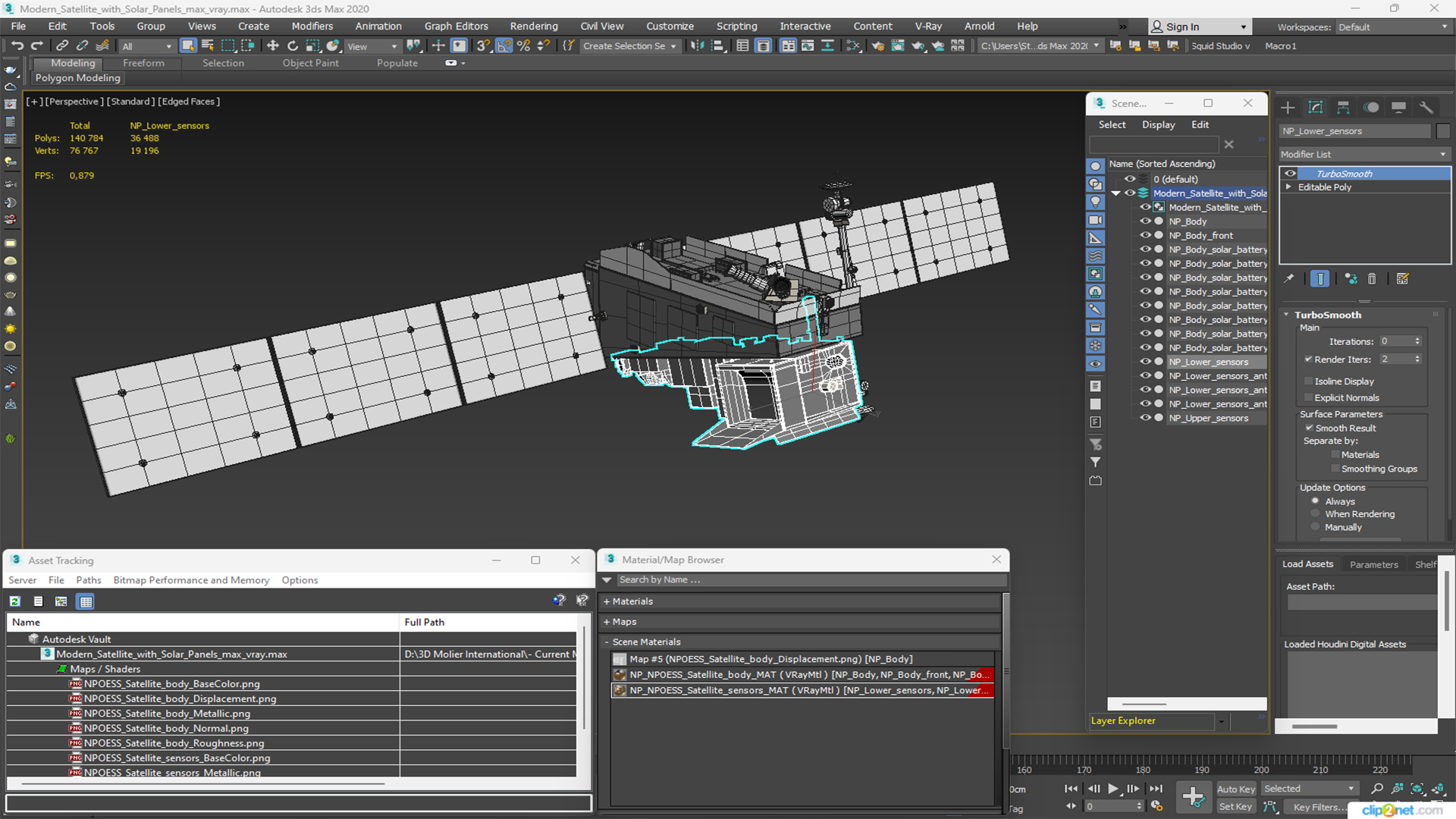
Task: Click Make Unique icon under modifier stack
Action: click(1351, 279)
